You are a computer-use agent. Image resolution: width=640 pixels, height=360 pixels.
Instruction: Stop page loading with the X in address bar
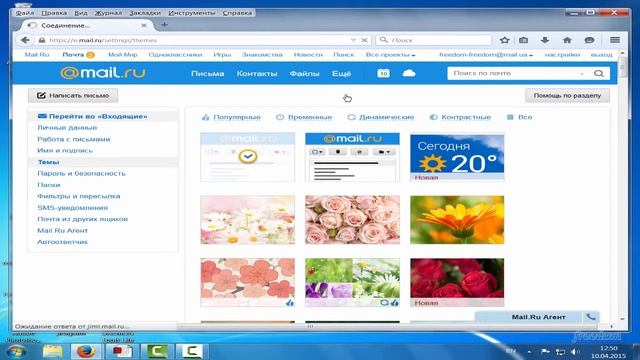coord(364,40)
